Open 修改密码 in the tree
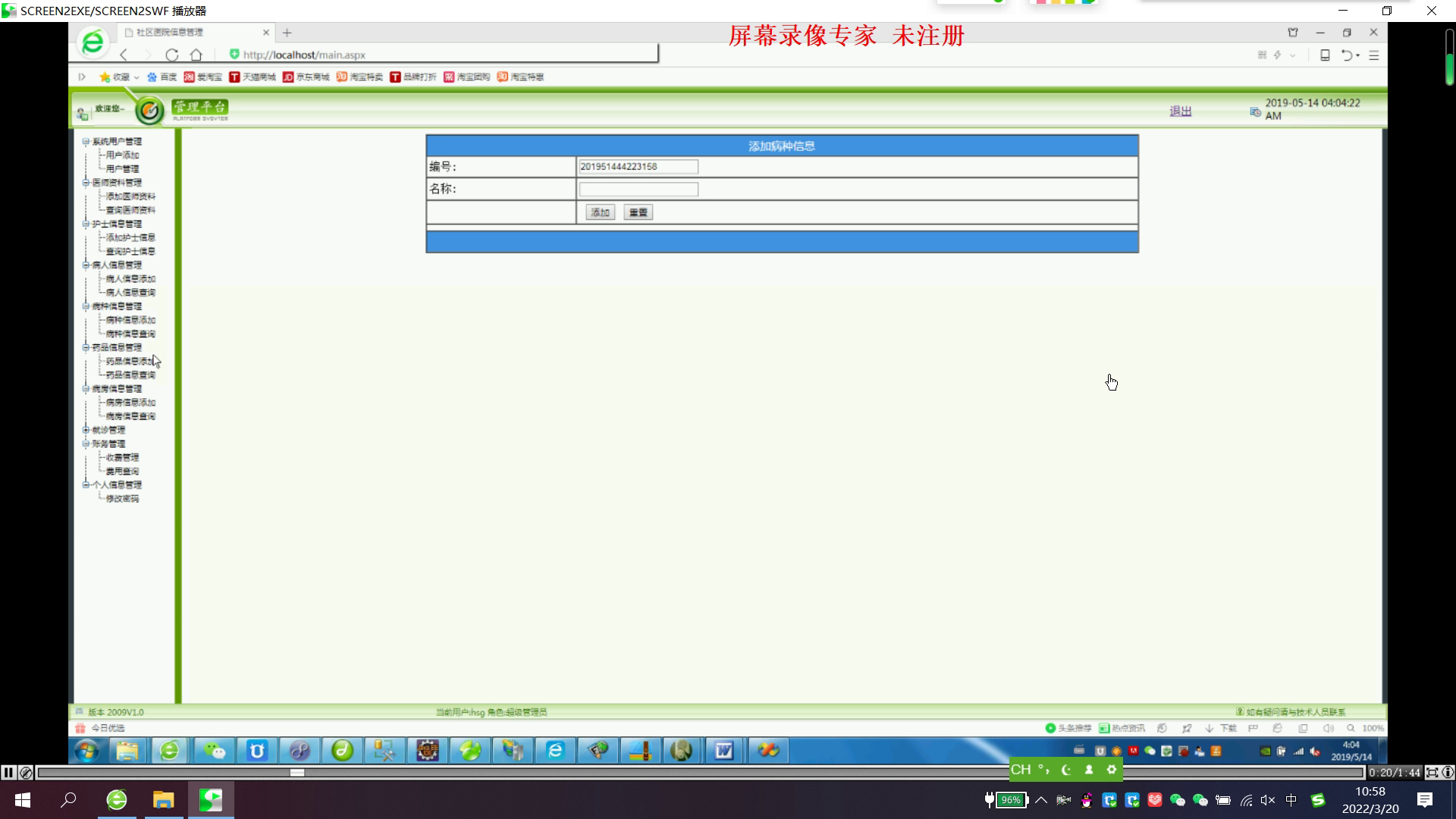1456x819 pixels. tap(122, 498)
